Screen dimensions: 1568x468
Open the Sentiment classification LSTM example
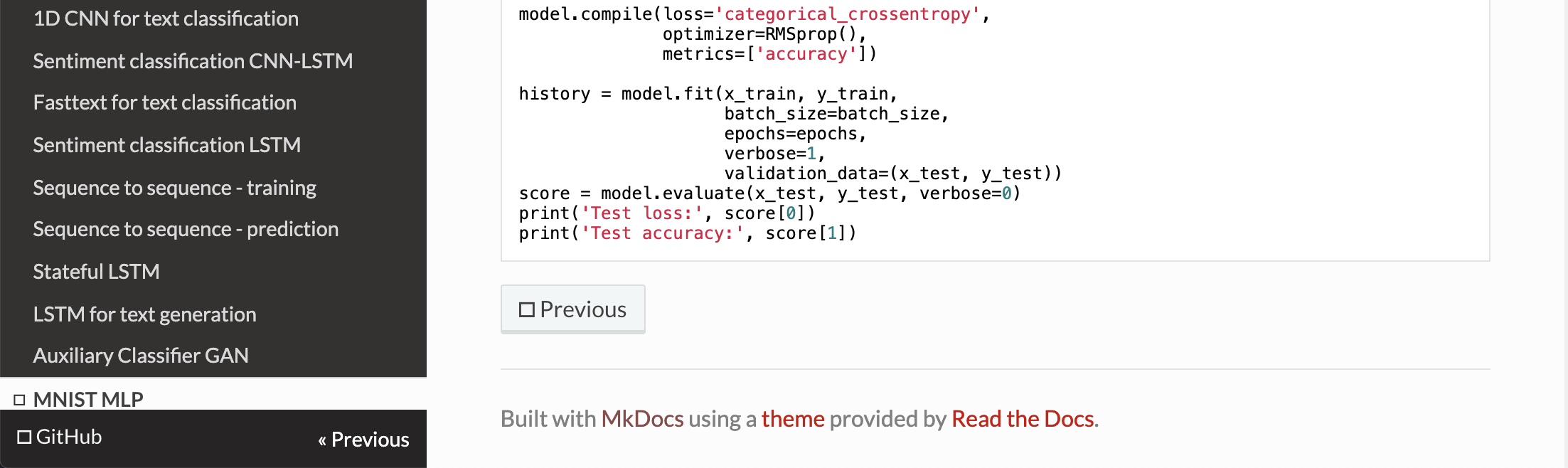tap(166, 144)
